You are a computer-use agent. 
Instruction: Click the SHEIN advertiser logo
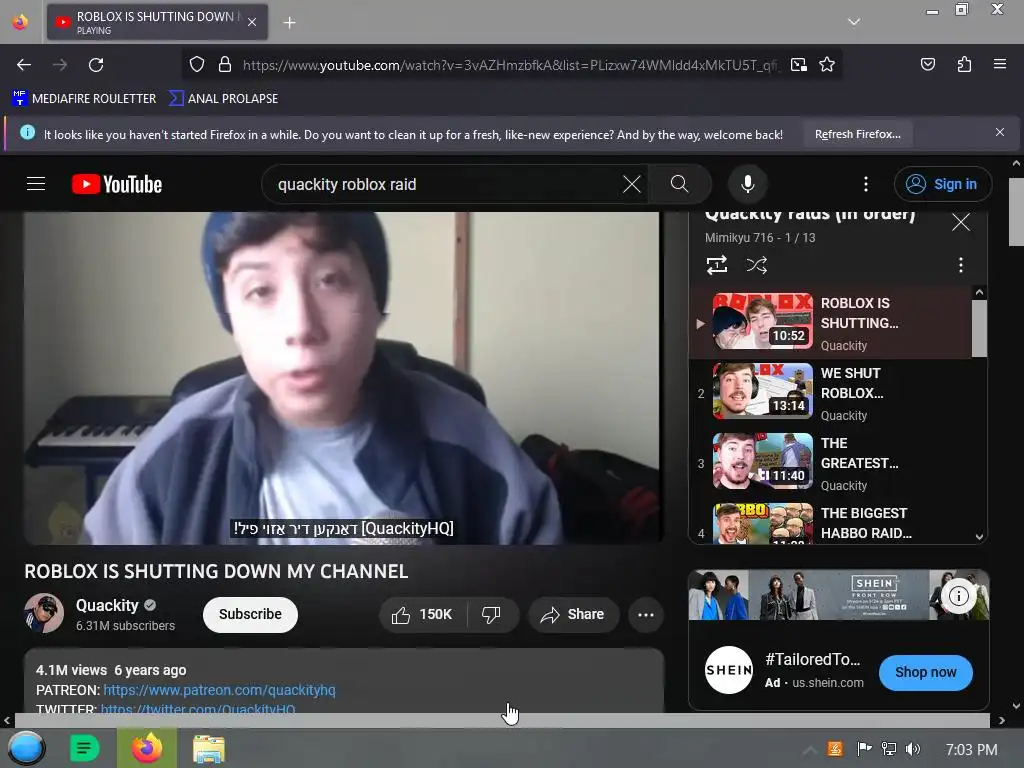pos(729,670)
